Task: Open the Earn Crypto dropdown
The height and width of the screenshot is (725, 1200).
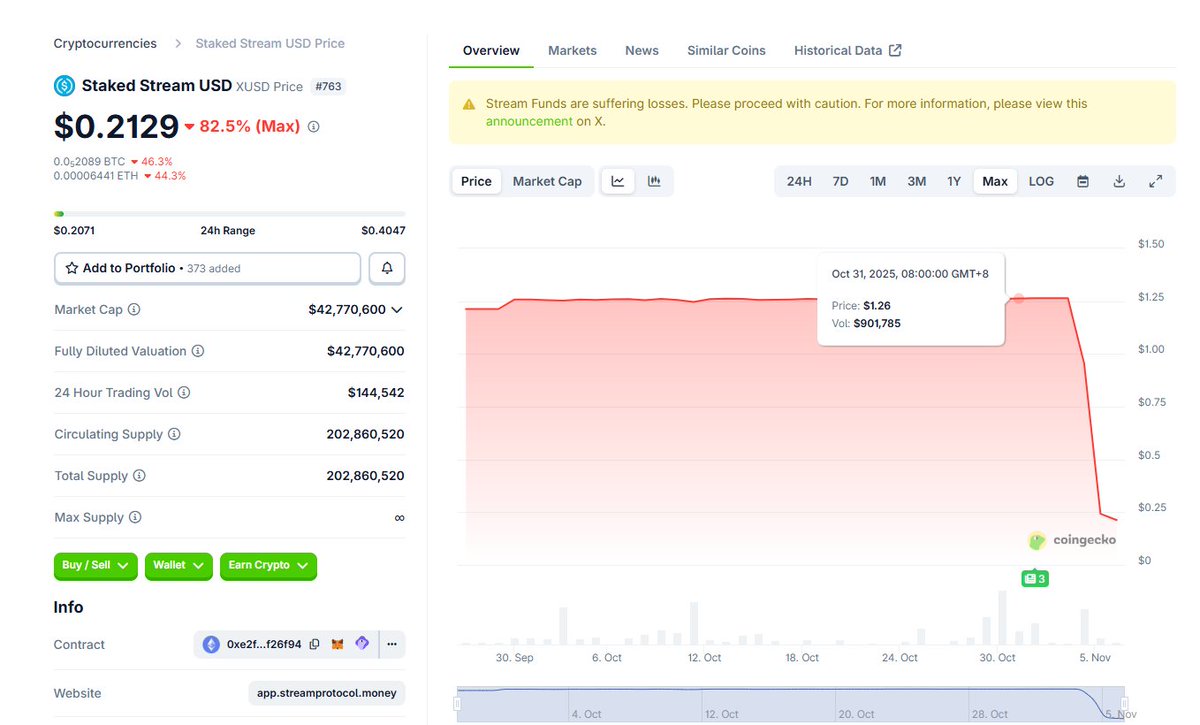Action: click(268, 566)
